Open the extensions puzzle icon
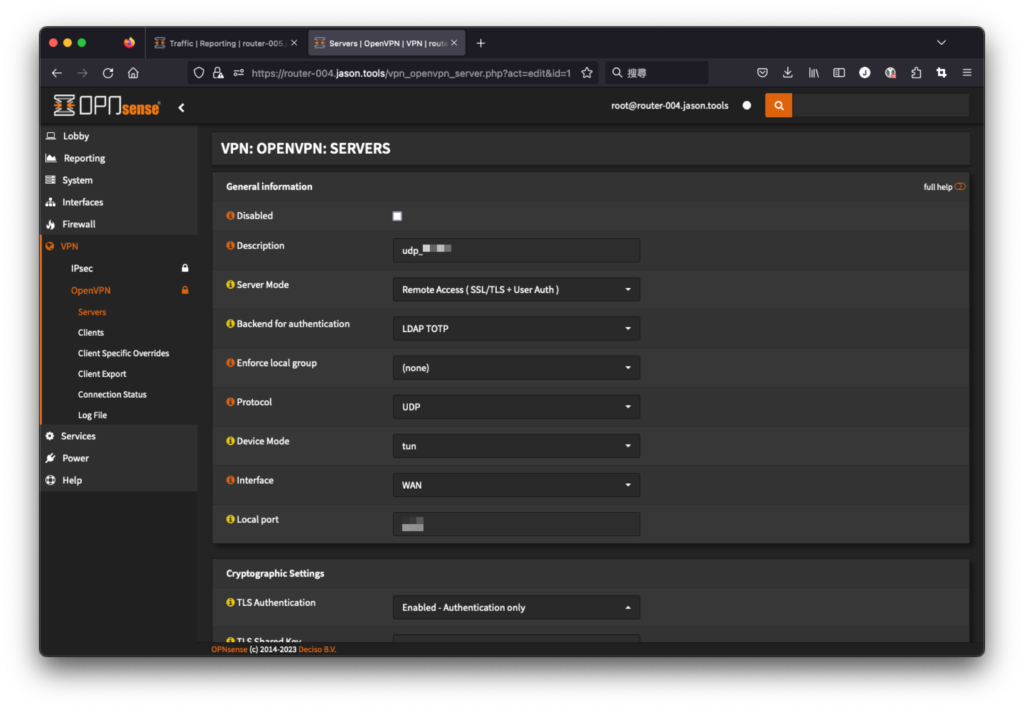Viewport: 1024px width, 709px height. point(916,73)
